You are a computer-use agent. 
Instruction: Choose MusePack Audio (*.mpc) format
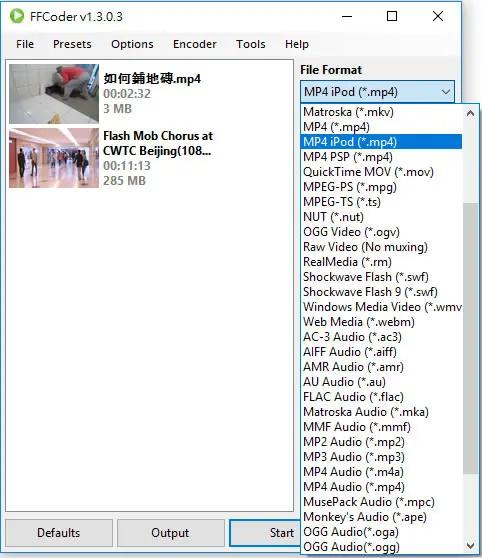(382, 502)
